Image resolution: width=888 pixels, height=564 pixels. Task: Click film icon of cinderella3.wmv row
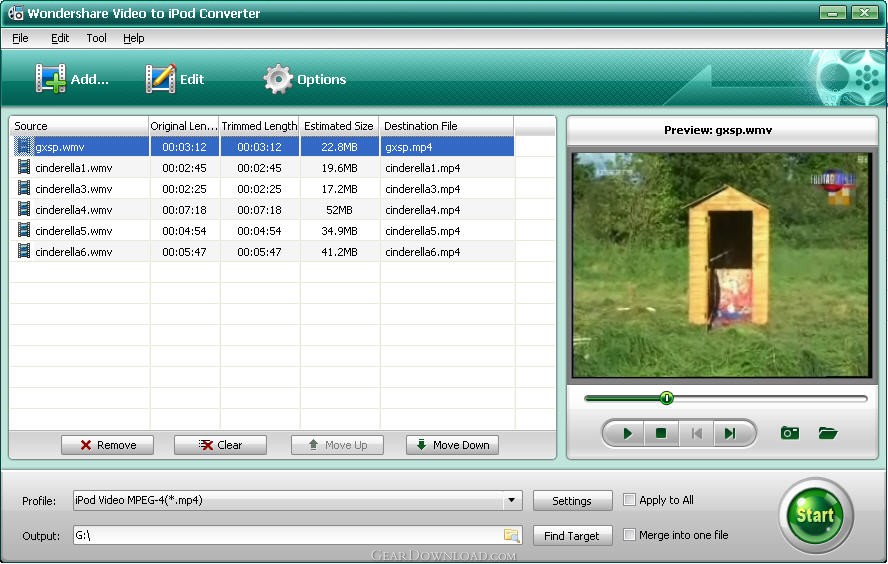24,189
